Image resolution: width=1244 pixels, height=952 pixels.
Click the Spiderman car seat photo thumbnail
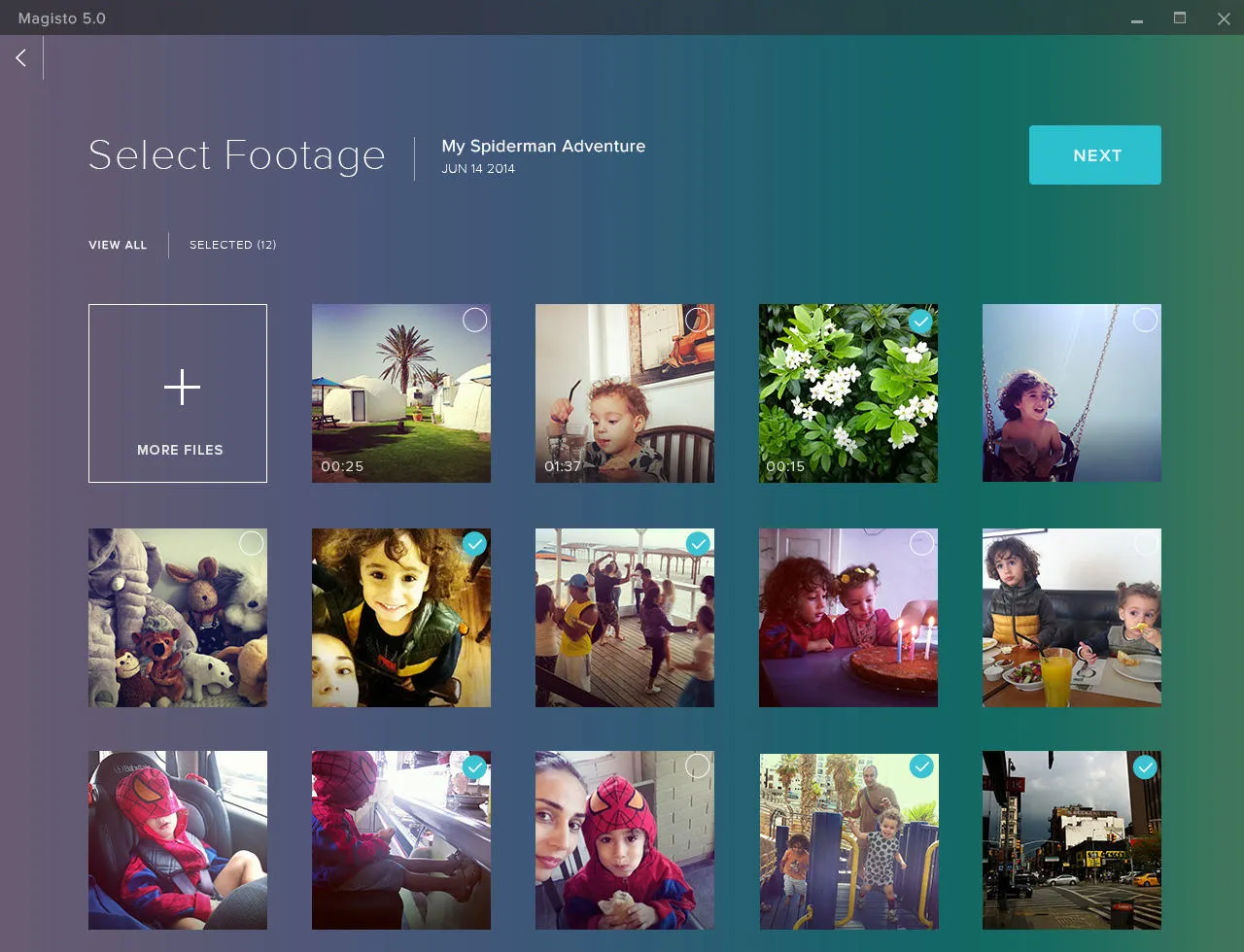177,840
